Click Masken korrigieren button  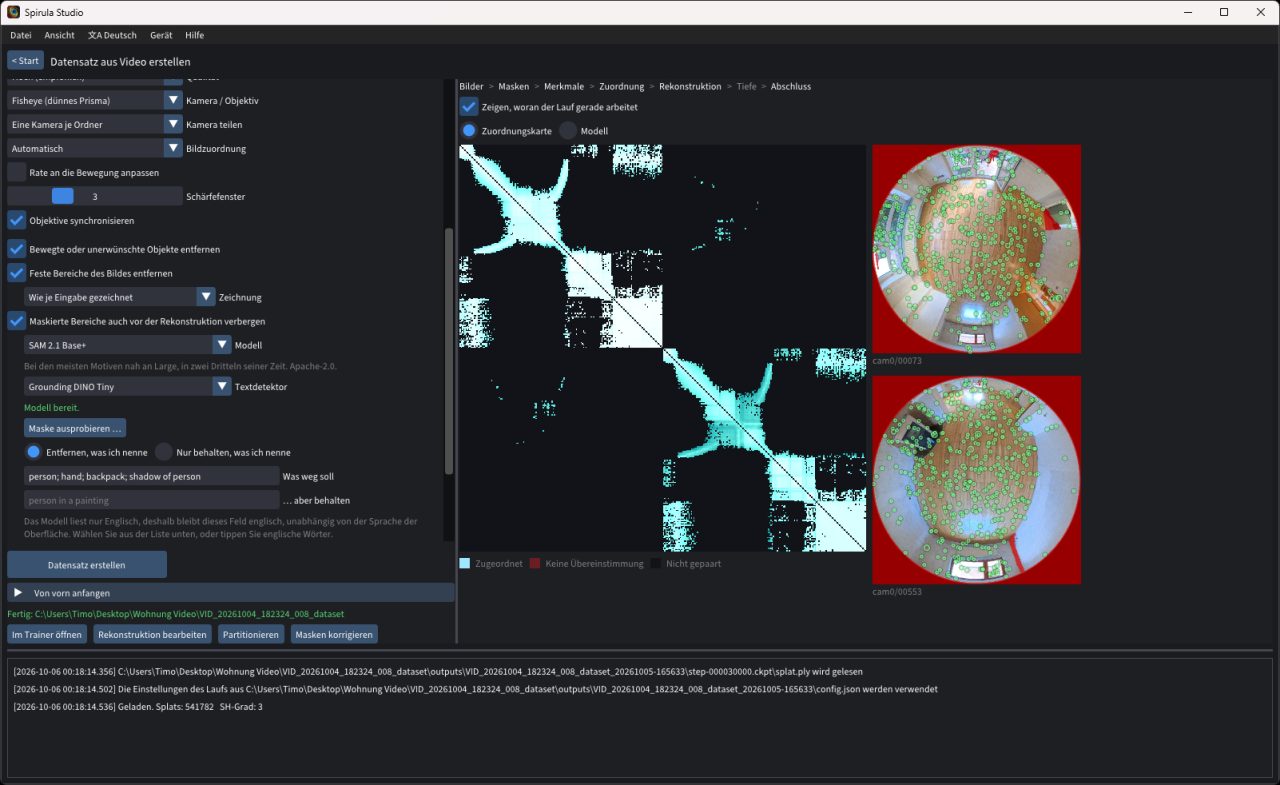tap(335, 634)
